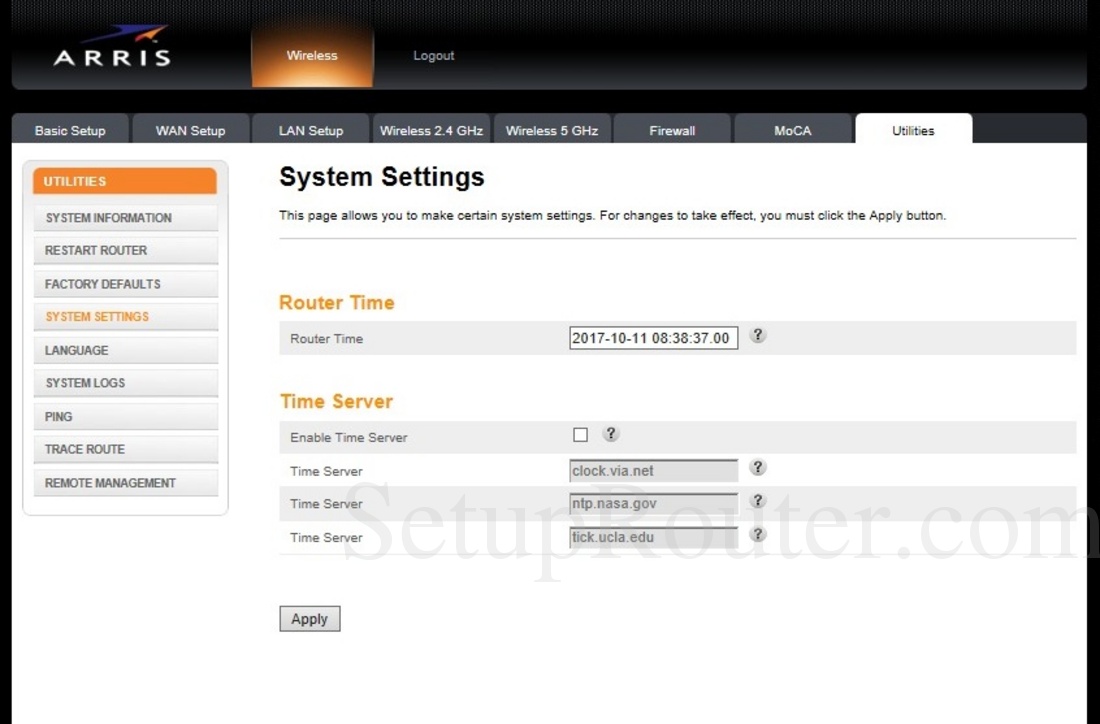Open the System Logs section
This screenshot has width=1100, height=724.
point(126,382)
